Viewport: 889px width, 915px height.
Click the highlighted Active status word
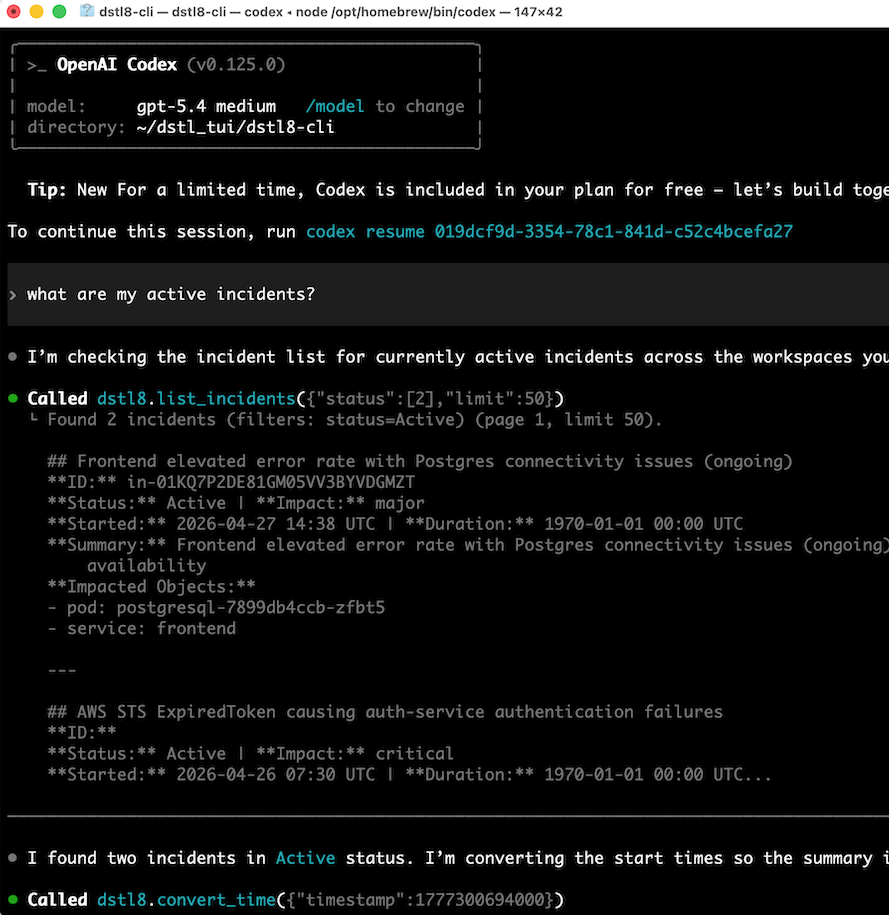305,858
